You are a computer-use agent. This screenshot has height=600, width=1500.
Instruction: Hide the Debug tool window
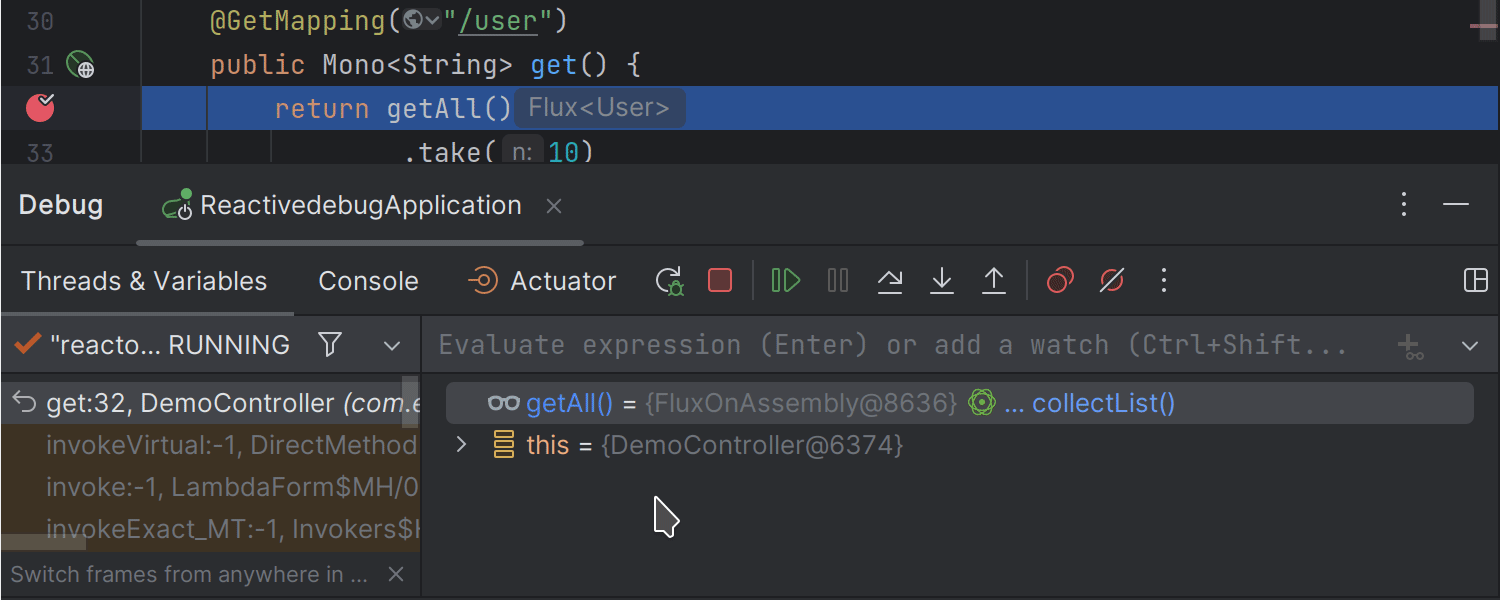pos(1456,205)
